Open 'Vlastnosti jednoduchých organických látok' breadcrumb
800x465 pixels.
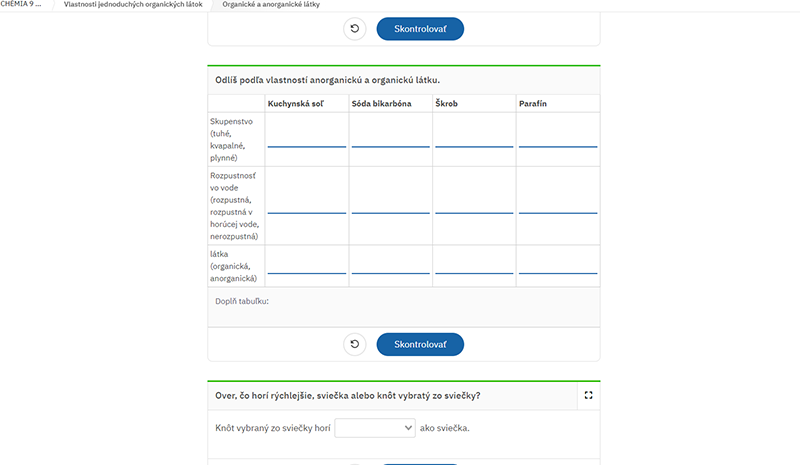pos(133,4)
